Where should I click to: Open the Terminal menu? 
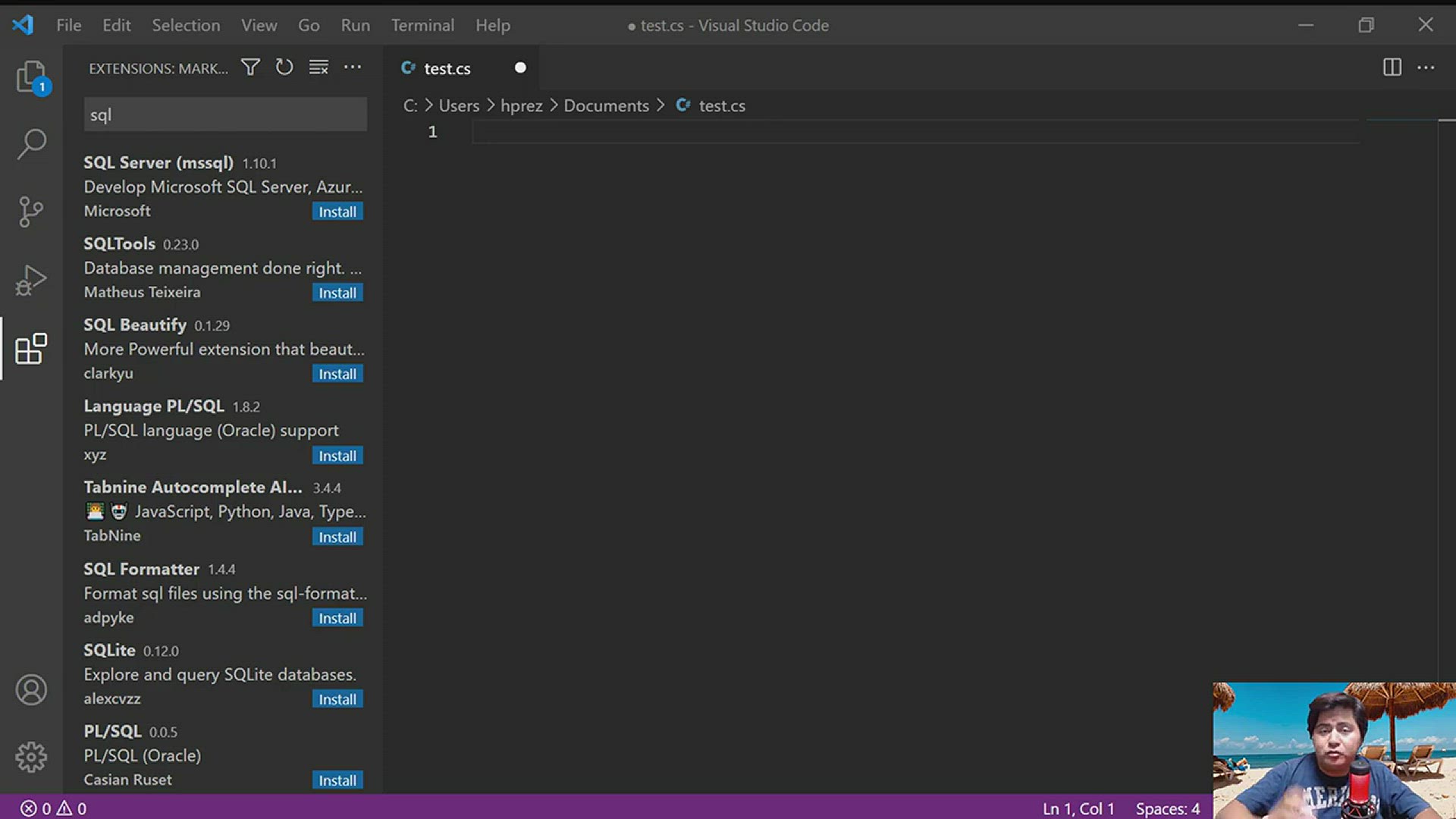click(x=422, y=25)
